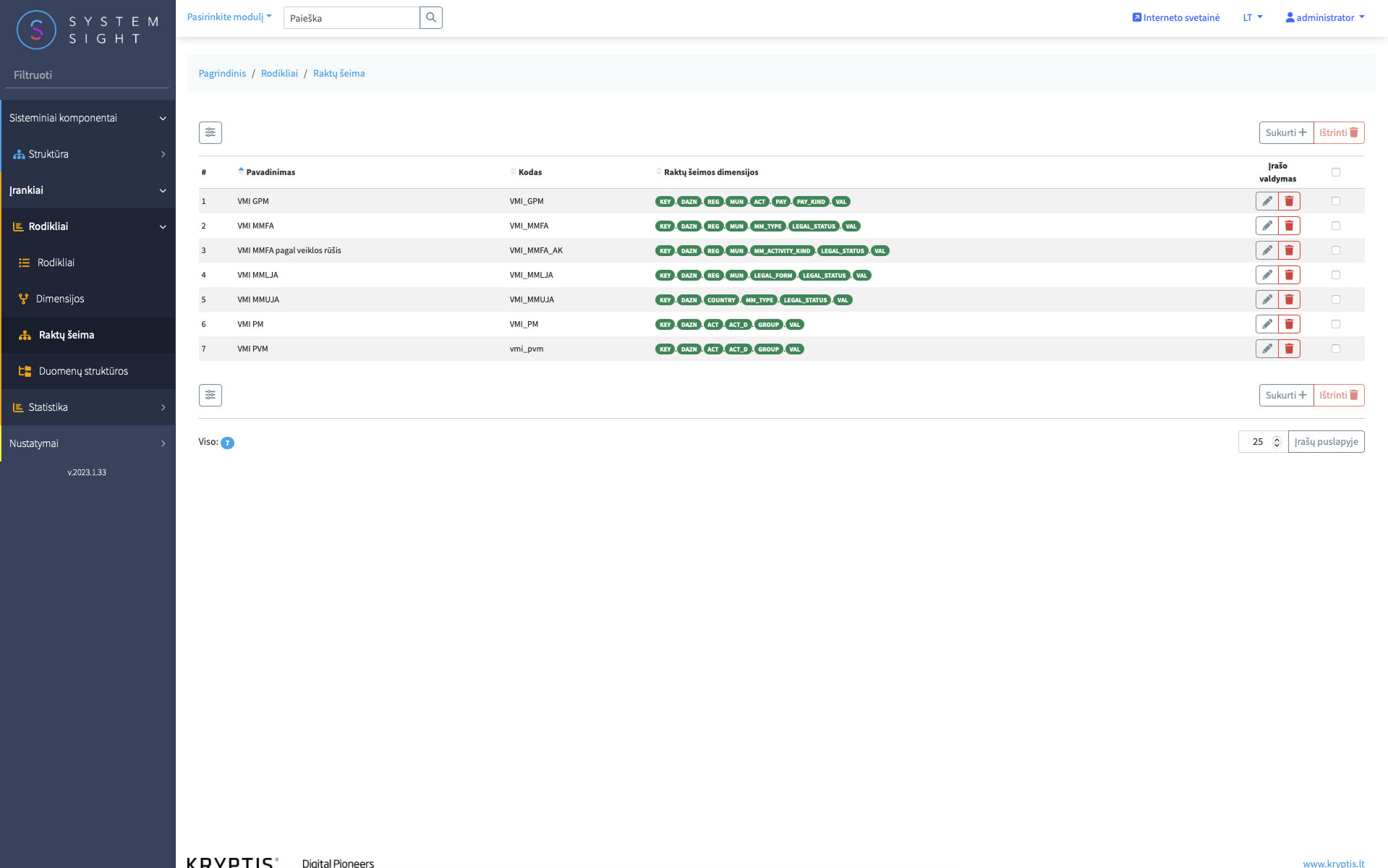Check the VMI GPM row checkbox
The image size is (1388, 868).
[1336, 201]
